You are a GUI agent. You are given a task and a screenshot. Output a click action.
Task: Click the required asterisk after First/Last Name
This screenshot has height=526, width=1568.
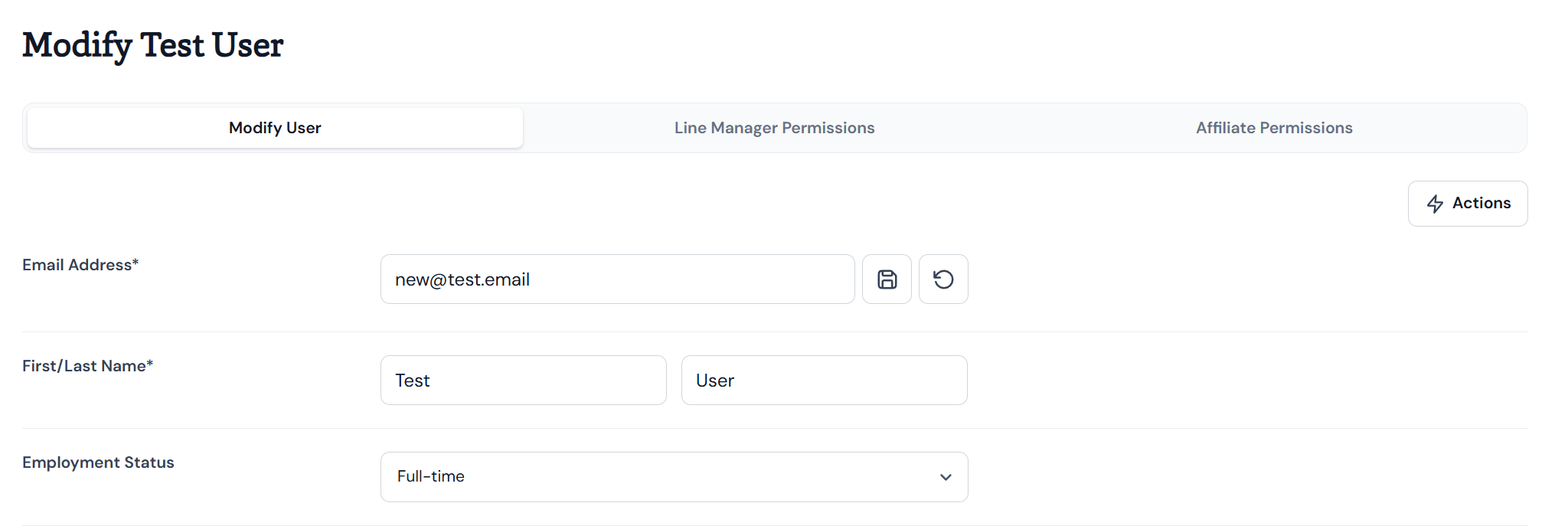click(x=150, y=363)
